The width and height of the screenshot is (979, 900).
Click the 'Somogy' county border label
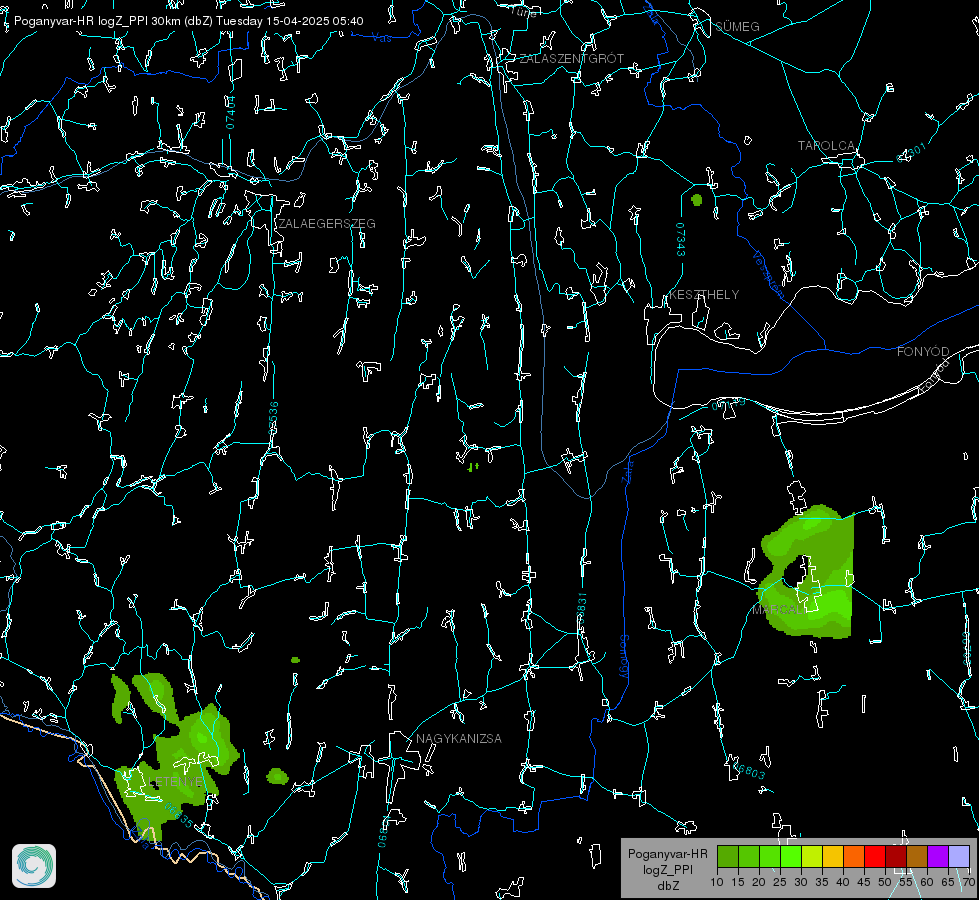tap(624, 657)
